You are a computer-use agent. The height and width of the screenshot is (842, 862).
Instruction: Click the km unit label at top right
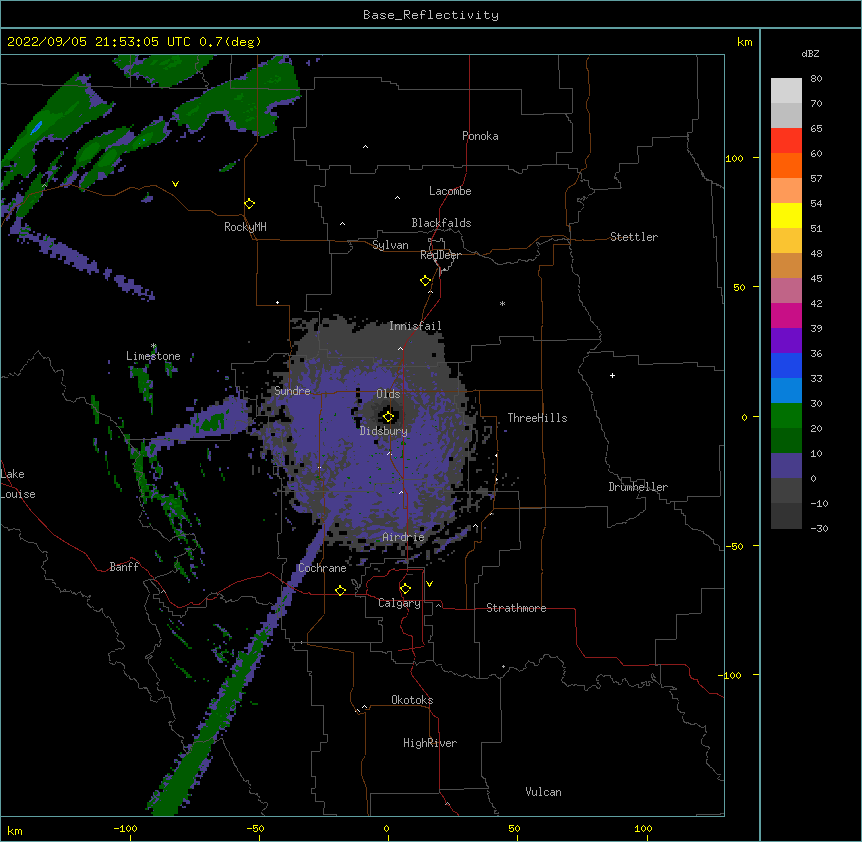(x=744, y=42)
